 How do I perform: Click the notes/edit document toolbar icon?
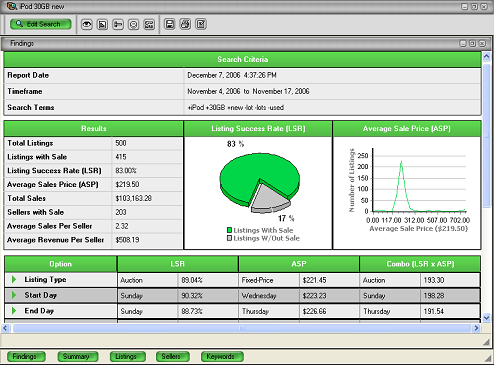[201, 24]
